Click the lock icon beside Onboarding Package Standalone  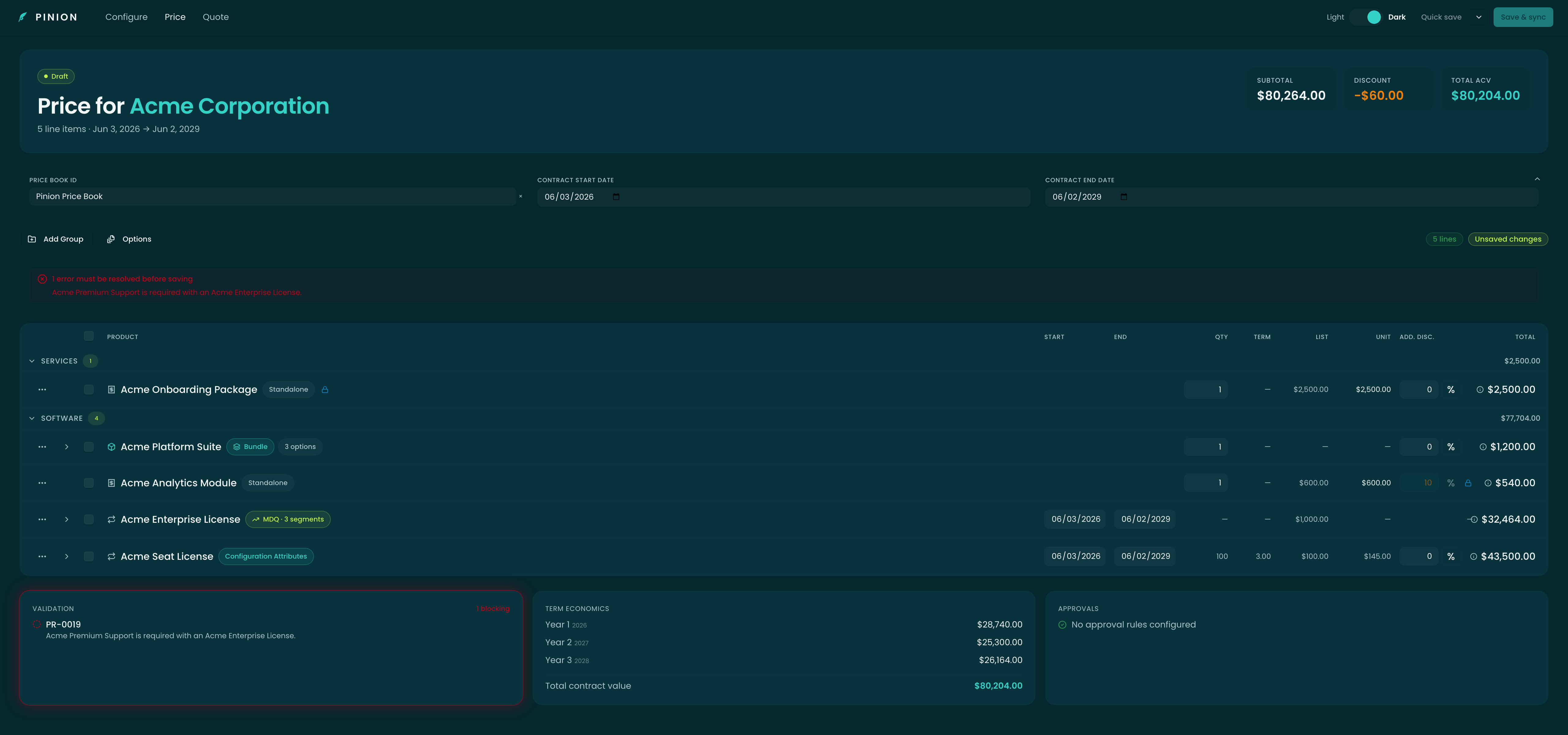[325, 390]
